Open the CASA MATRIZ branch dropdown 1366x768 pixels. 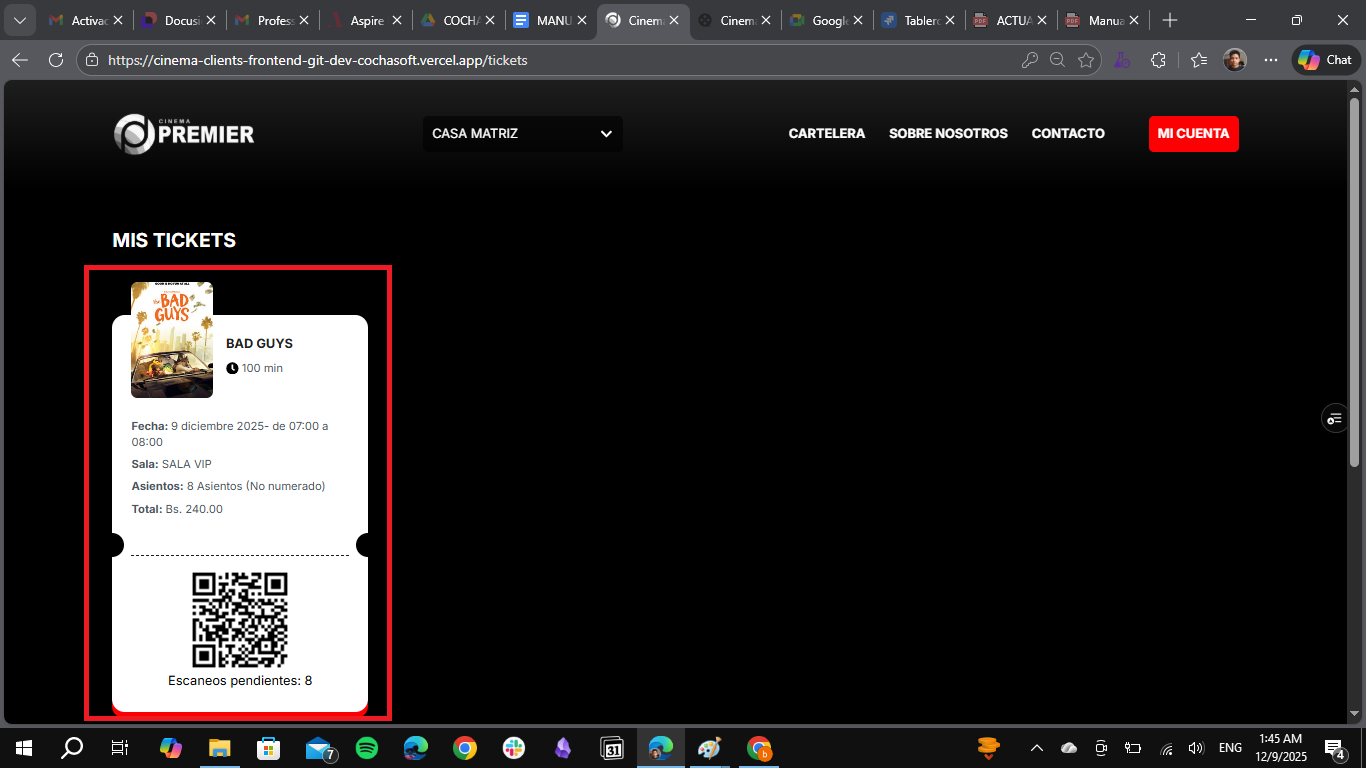[522, 133]
